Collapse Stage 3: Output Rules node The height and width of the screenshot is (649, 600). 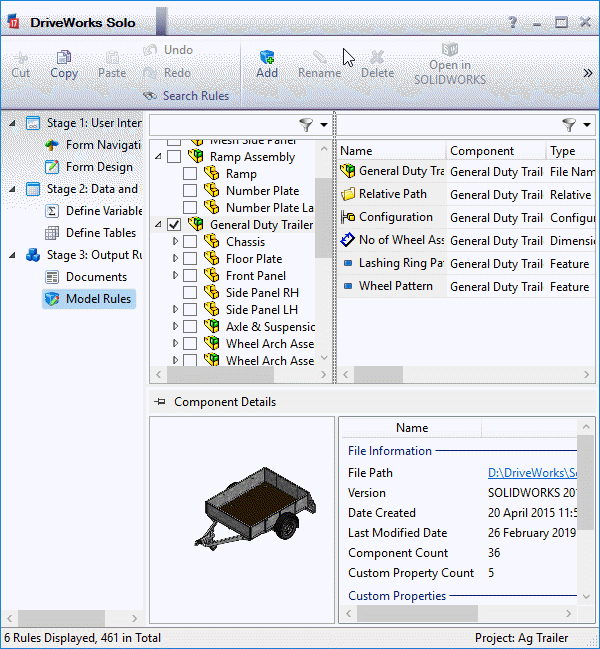[12, 255]
